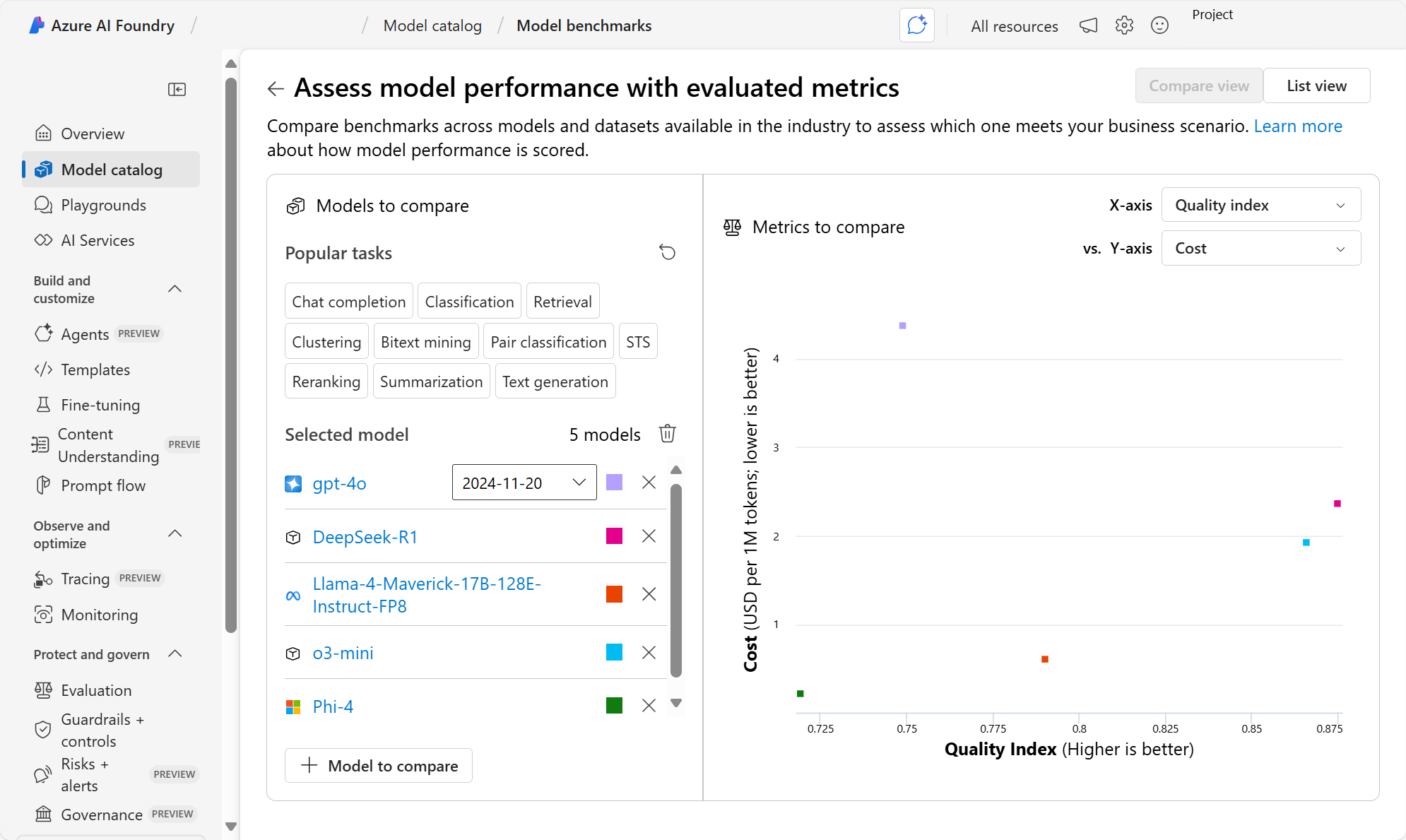Toggle the Clustering task filter

(x=326, y=342)
